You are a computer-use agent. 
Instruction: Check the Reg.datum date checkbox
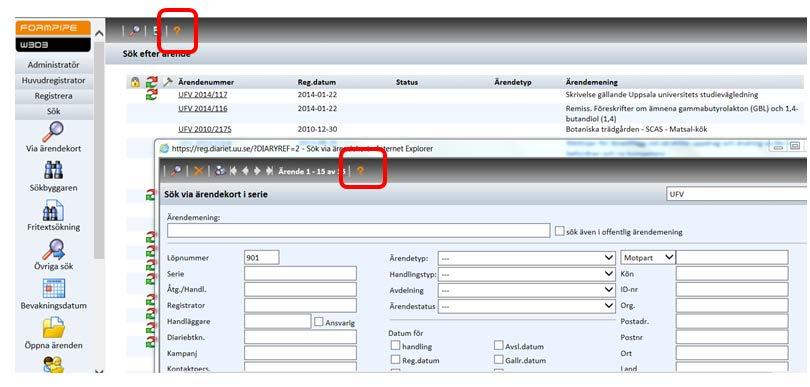click(395, 359)
